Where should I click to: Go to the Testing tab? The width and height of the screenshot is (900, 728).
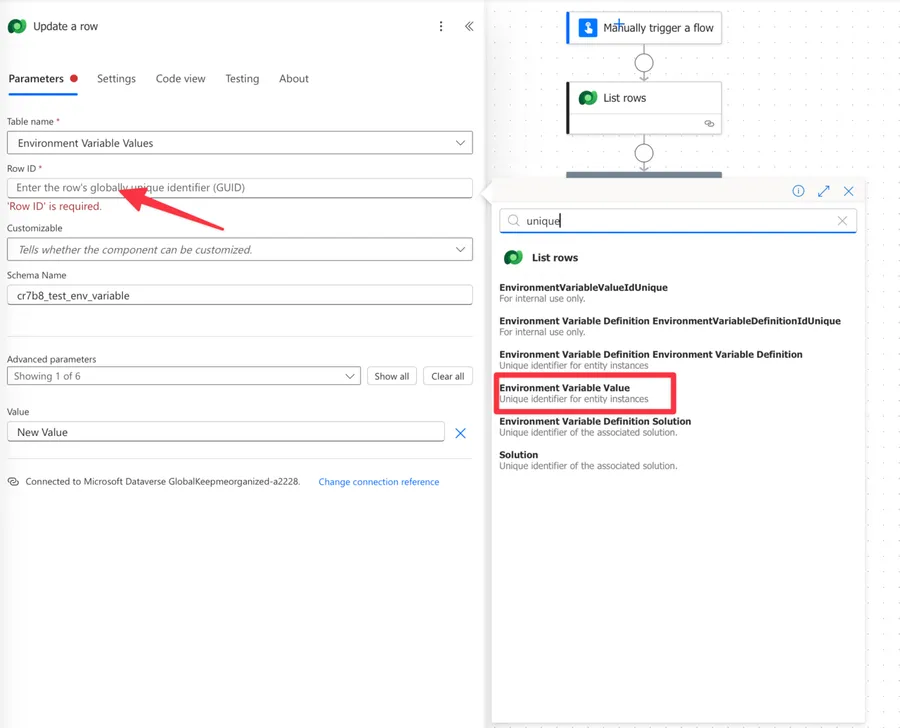(242, 79)
